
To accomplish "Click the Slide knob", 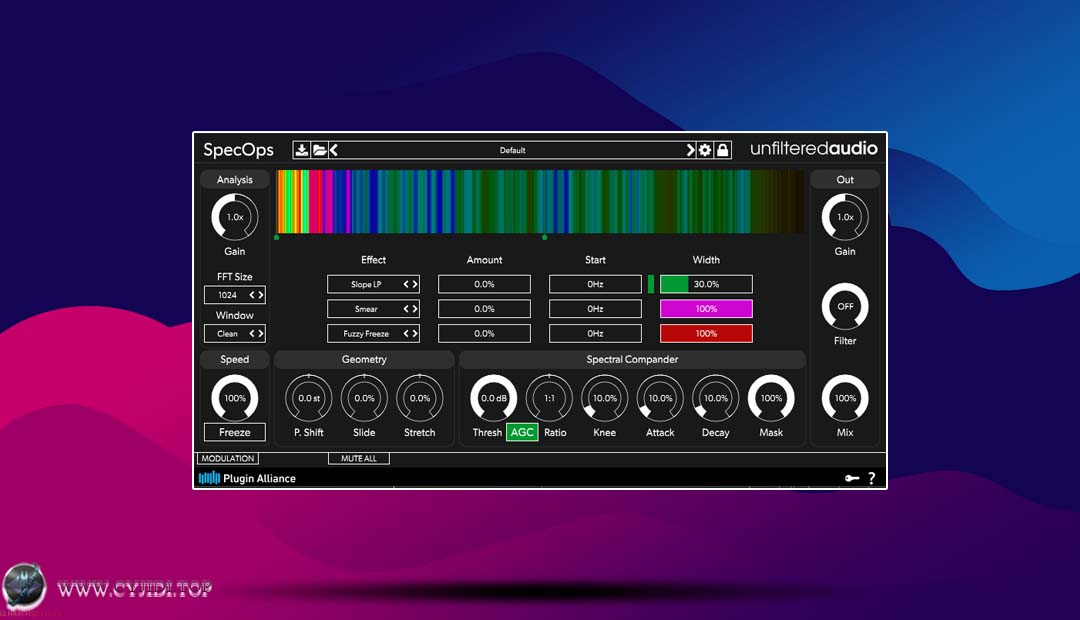I will coord(364,398).
